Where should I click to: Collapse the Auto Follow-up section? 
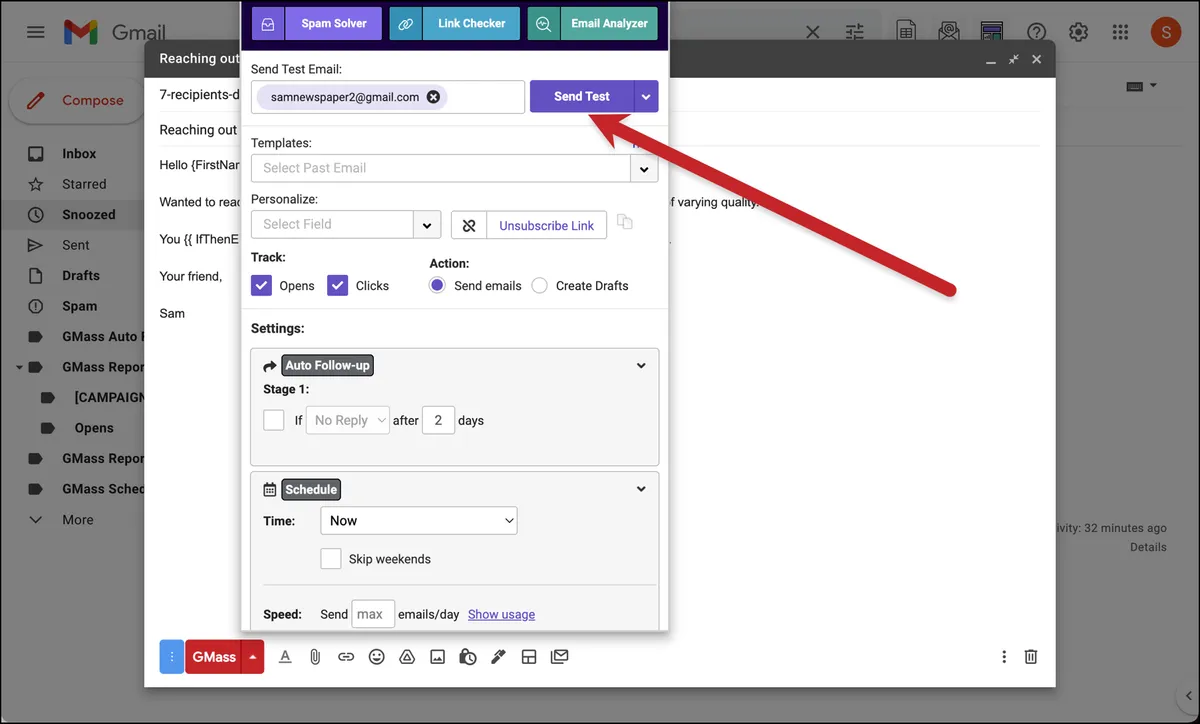click(x=641, y=366)
